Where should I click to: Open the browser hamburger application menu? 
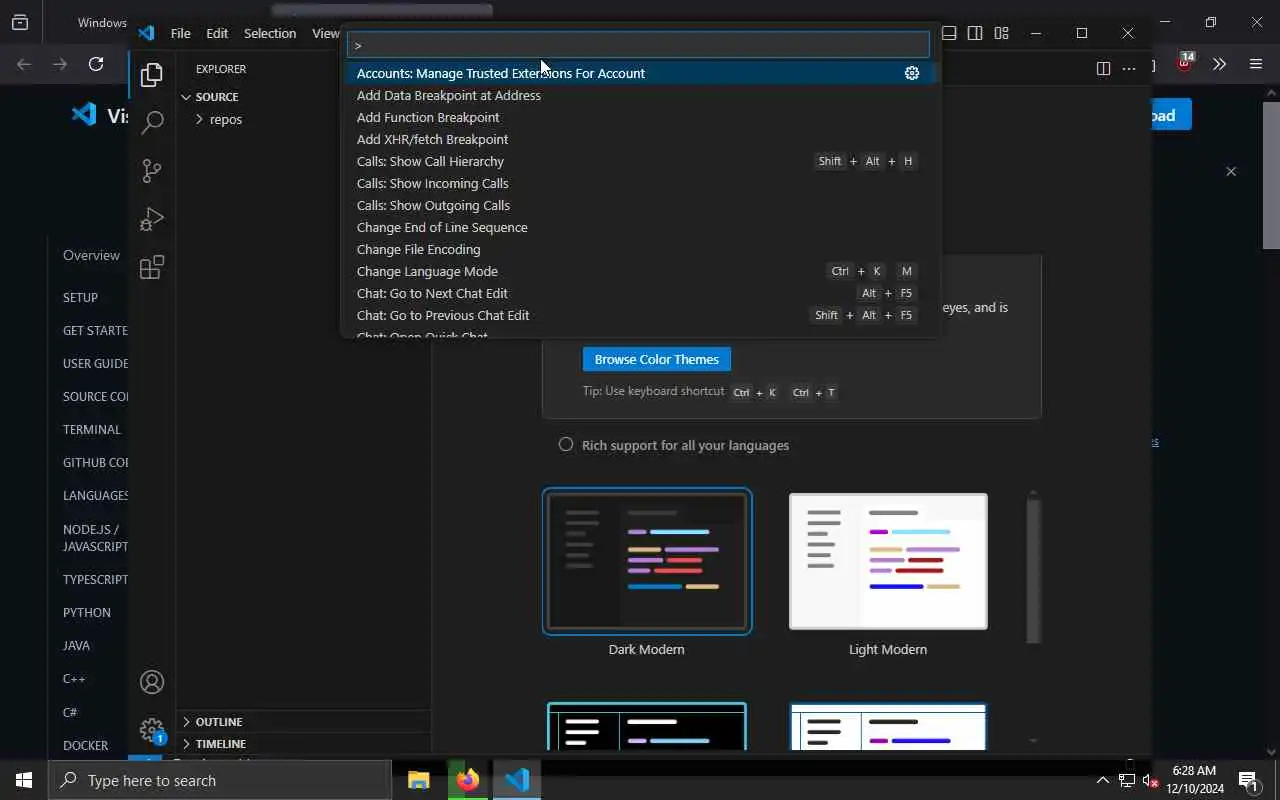click(x=1256, y=64)
